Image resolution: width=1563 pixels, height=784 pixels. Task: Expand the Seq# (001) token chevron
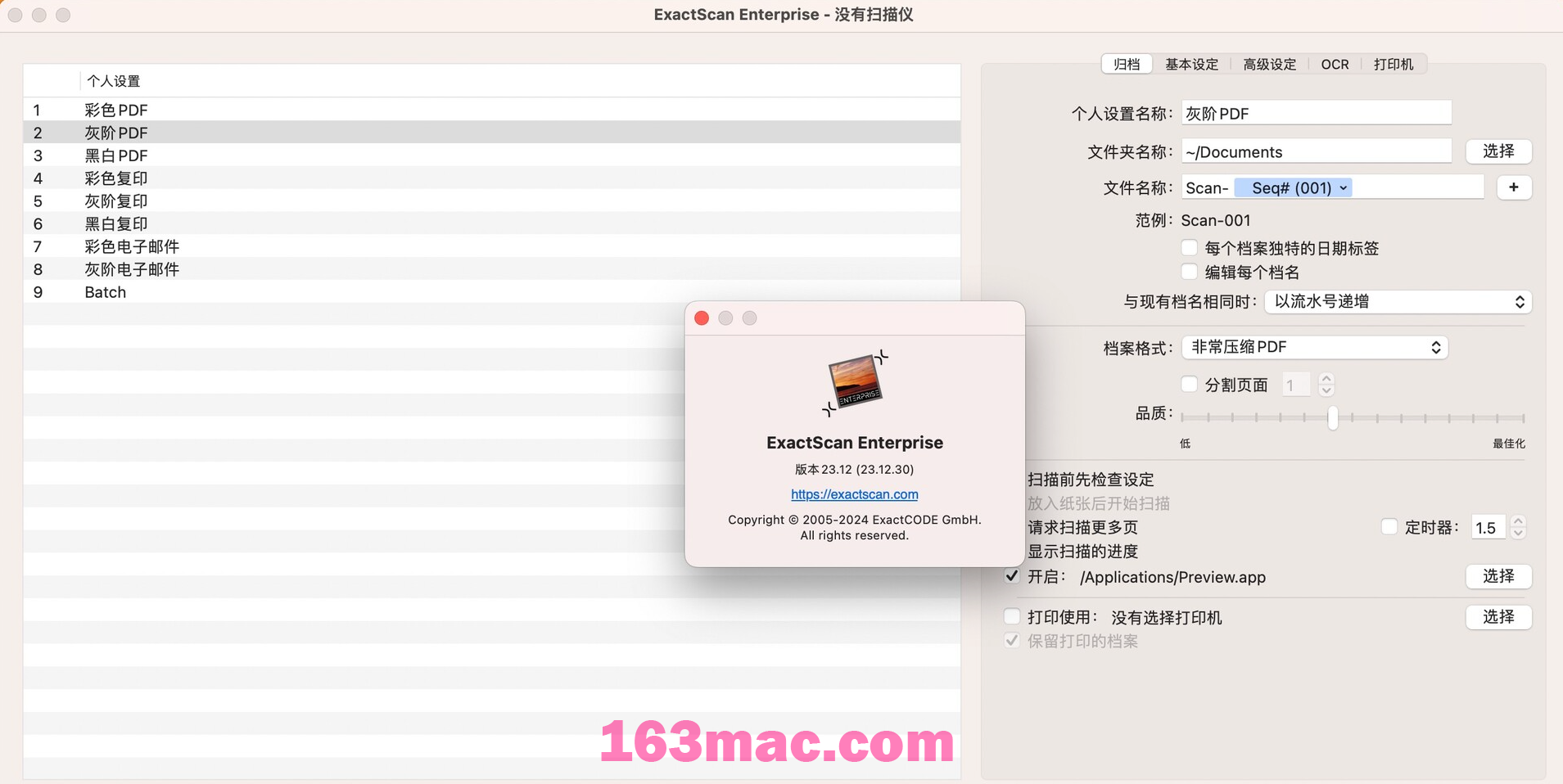click(x=1344, y=188)
